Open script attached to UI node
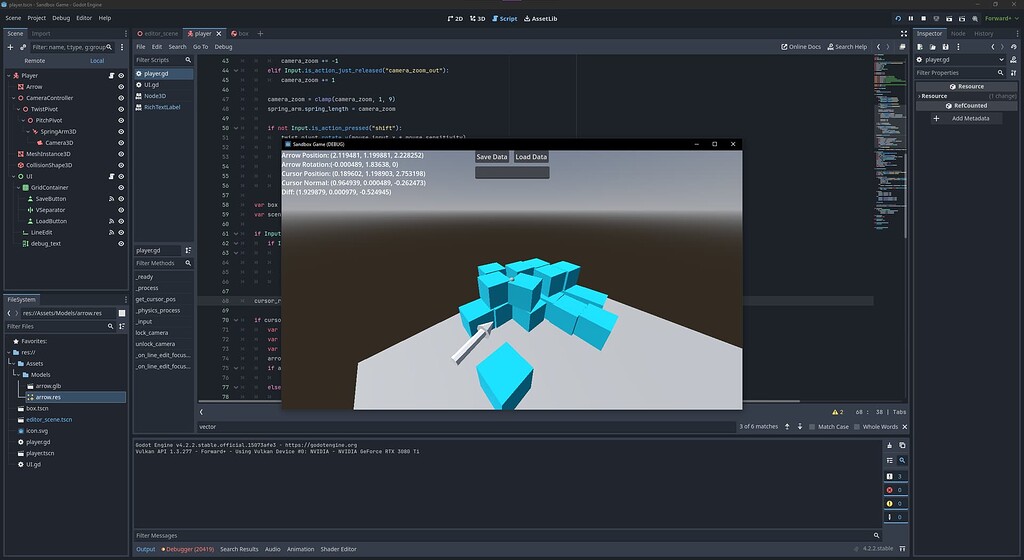Image resolution: width=1024 pixels, height=560 pixels. pos(111,176)
